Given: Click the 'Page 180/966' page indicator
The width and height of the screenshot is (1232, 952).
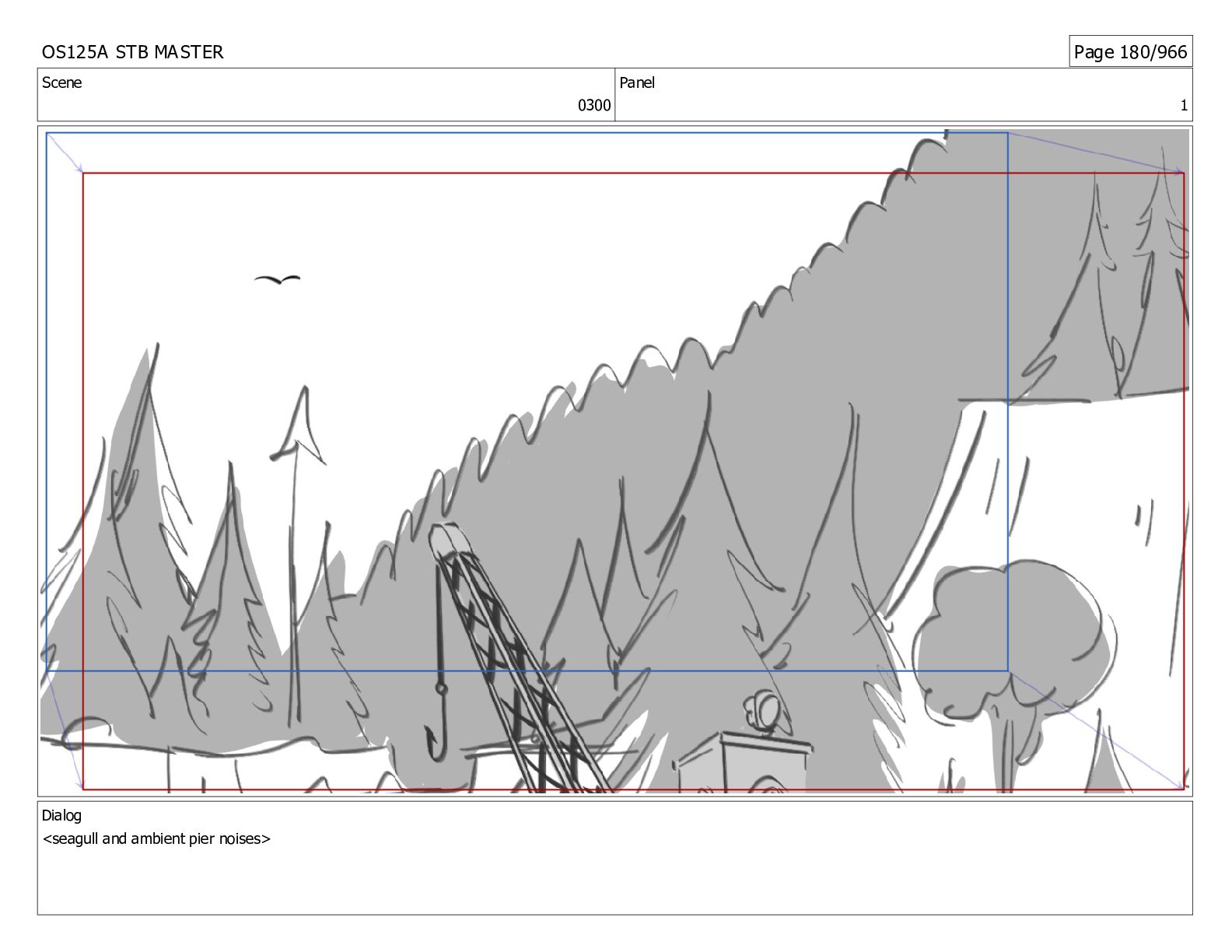Looking at the screenshot, I should pyautogui.click(x=1130, y=52).
